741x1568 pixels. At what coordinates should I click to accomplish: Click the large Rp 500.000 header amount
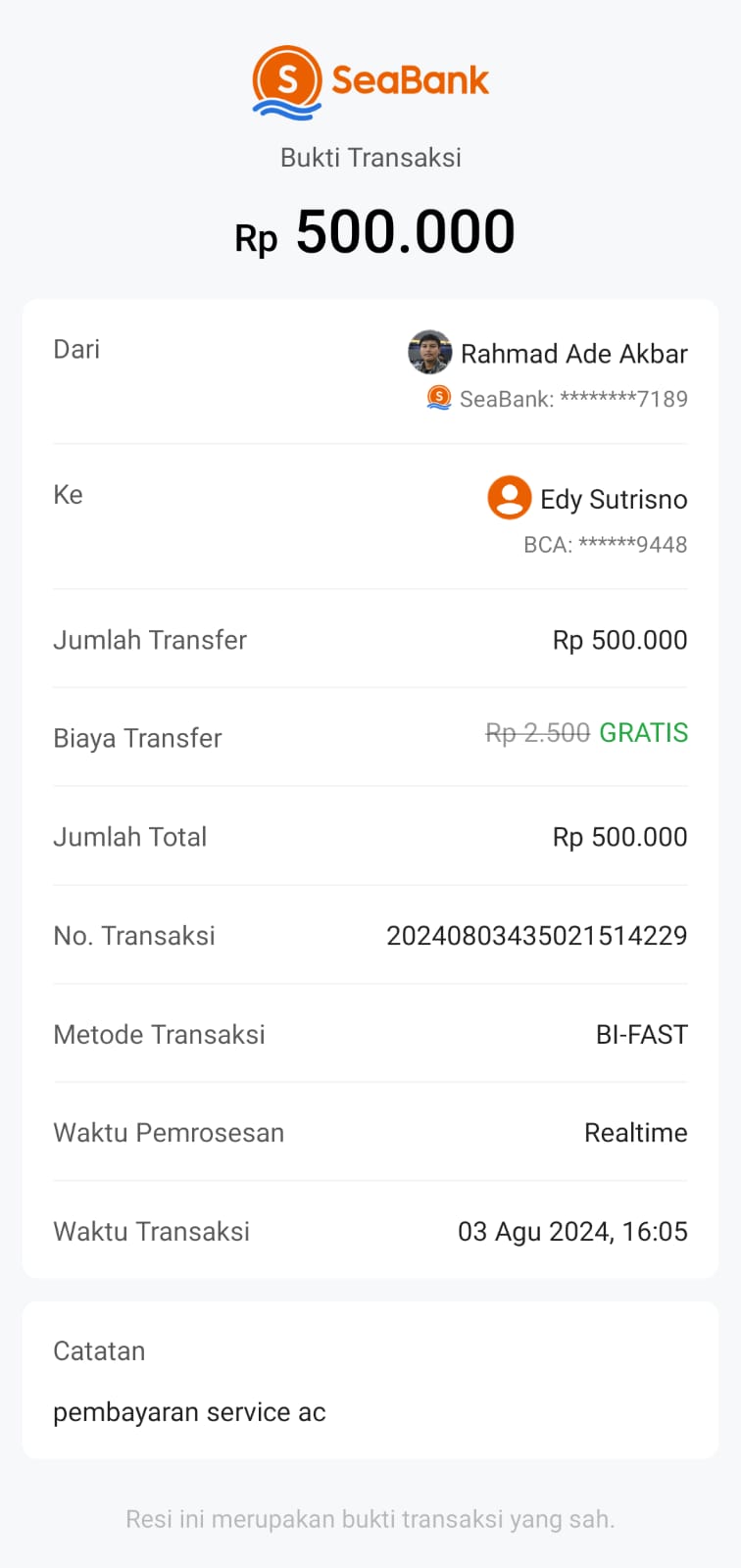click(x=374, y=233)
